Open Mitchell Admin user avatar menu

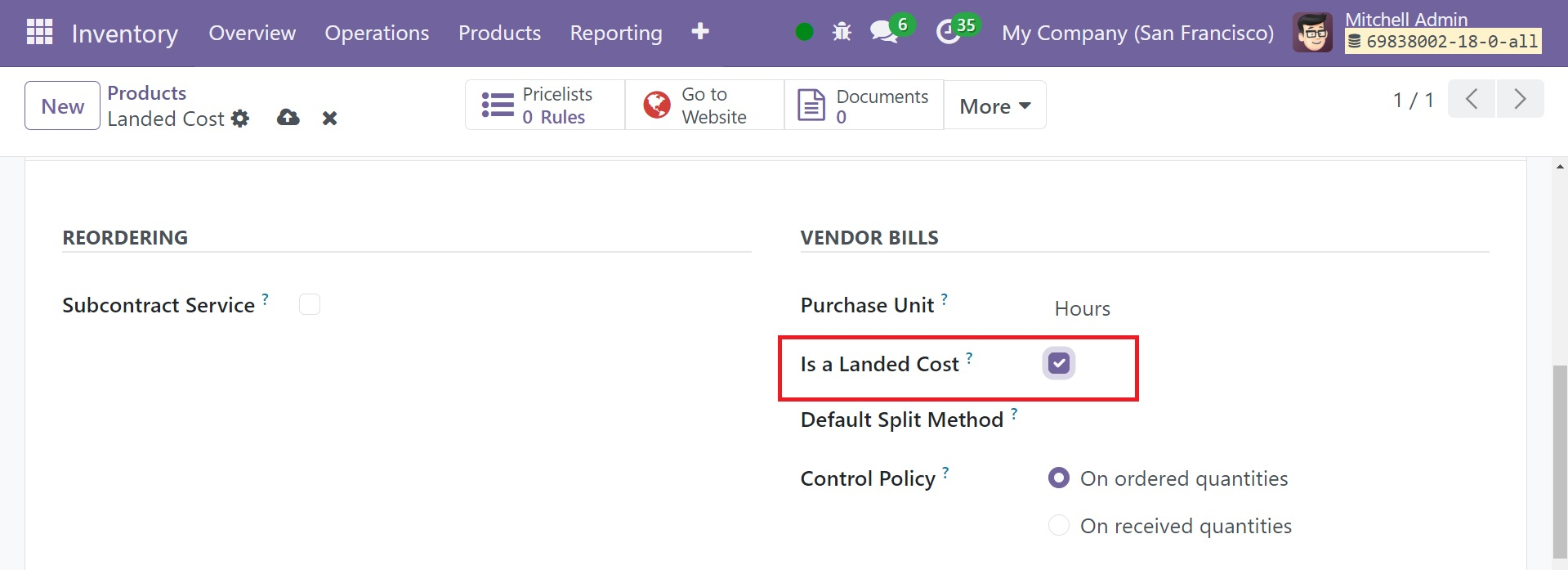pyautogui.click(x=1312, y=33)
